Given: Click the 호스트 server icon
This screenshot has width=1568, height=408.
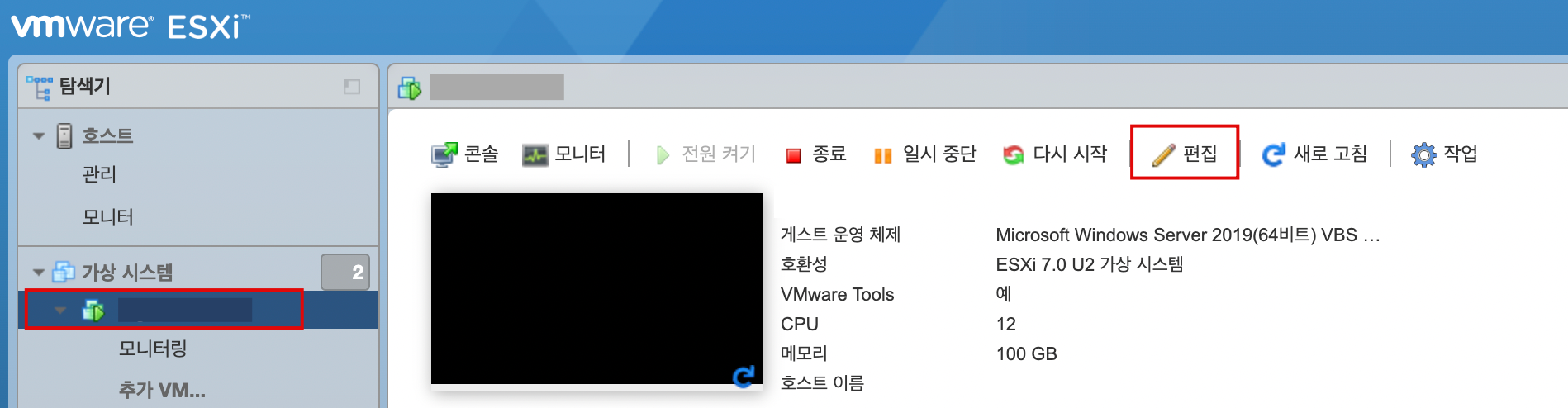Looking at the screenshot, I should [64, 135].
